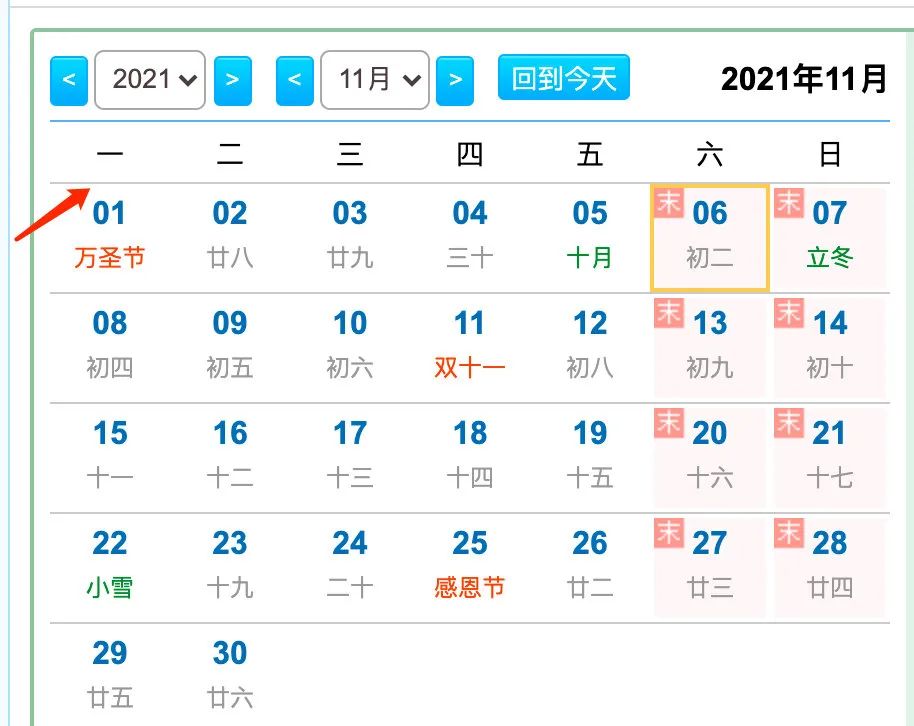Click the 回到今天 button
Image resolution: width=914 pixels, height=726 pixels.
click(564, 78)
